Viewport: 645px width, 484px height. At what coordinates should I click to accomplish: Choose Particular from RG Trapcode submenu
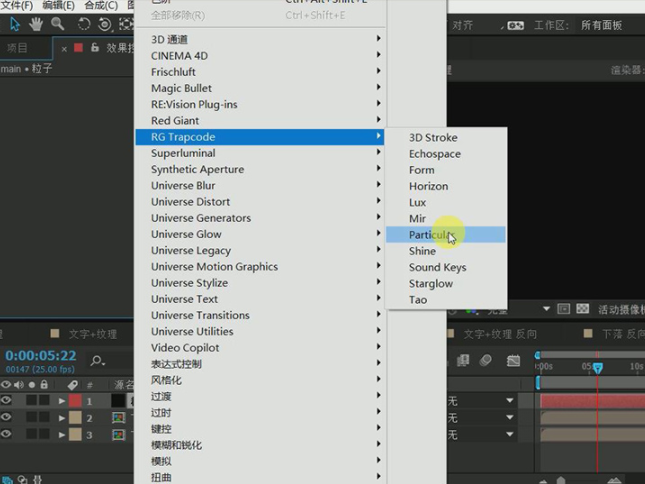[445, 235]
